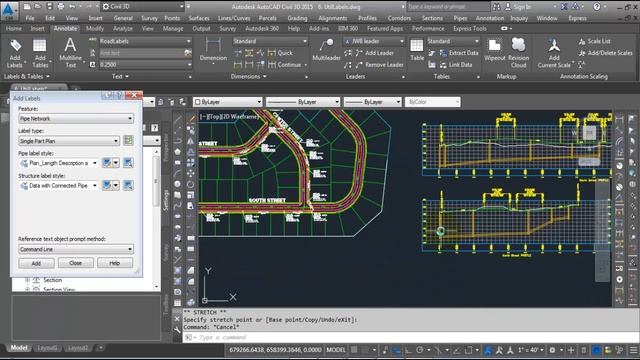Open the Analyze ribbon tab
This screenshot has width=640, height=360.
click(x=122, y=29)
